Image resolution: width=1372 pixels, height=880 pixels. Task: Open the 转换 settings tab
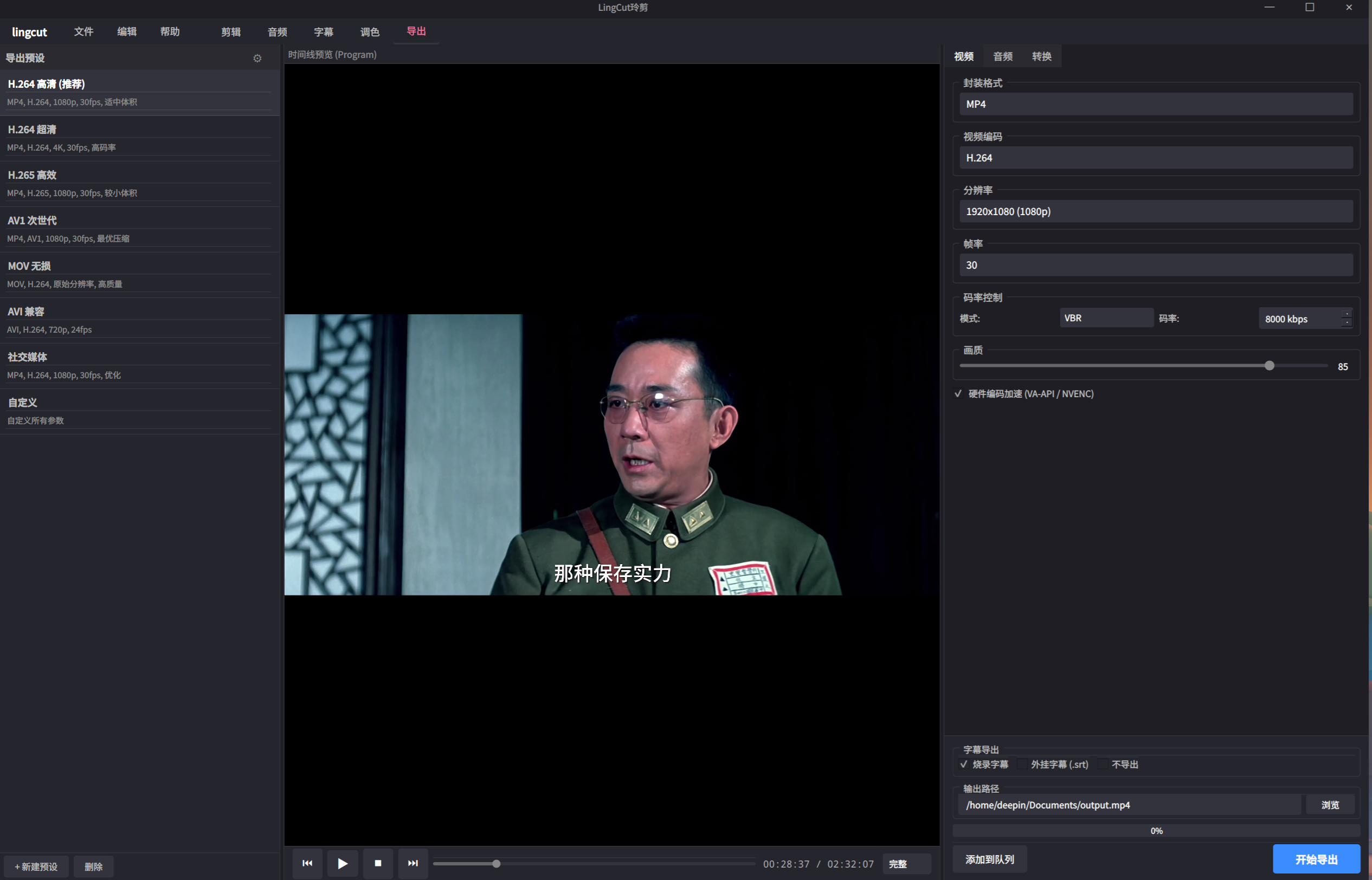coord(1041,56)
